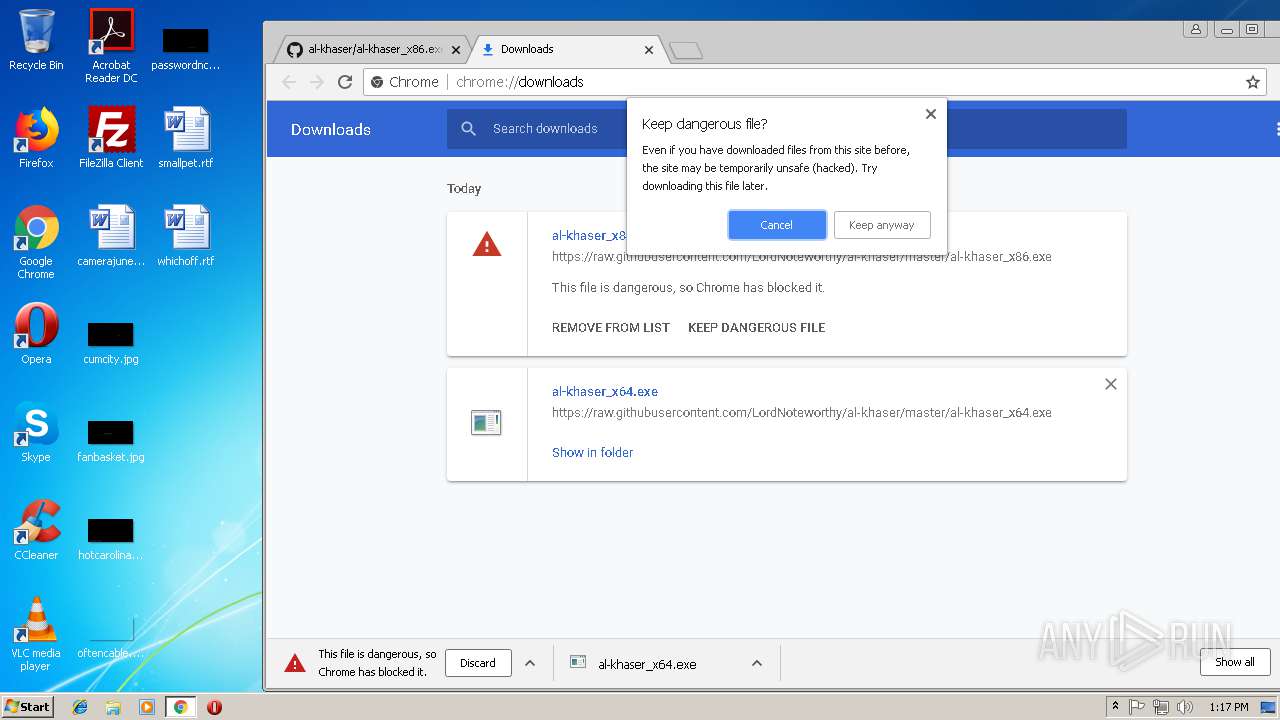Viewport: 1280px width, 720px height.
Task: Close the Downloads tab
Action: tap(649, 49)
